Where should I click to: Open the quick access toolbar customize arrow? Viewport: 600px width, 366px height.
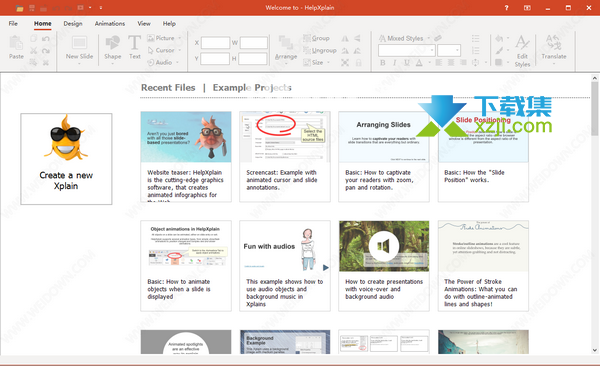coord(101,8)
